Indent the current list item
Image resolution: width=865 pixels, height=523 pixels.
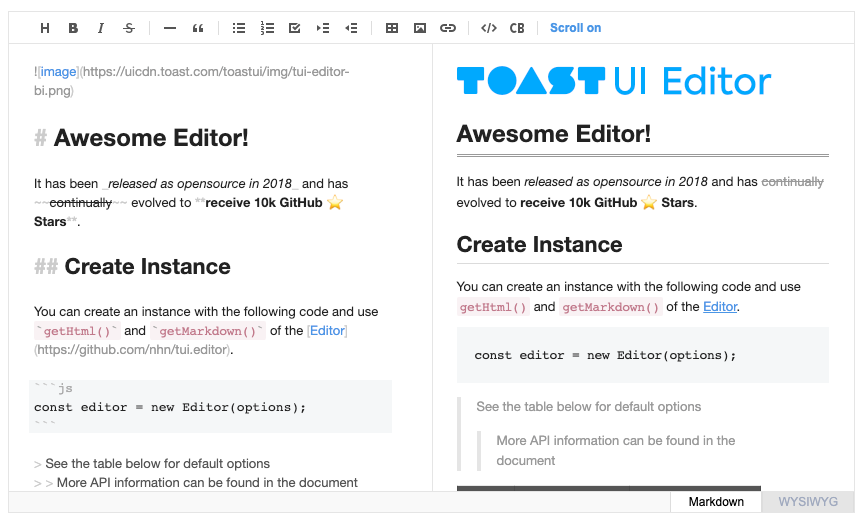tap(323, 28)
